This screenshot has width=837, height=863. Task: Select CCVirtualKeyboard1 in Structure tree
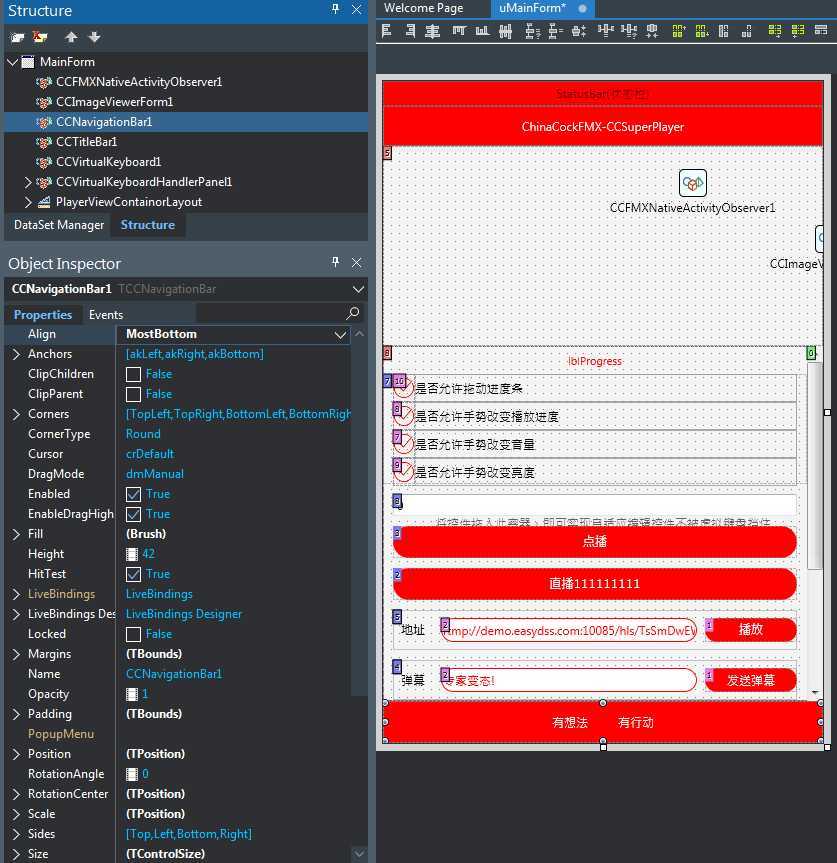[108, 162]
